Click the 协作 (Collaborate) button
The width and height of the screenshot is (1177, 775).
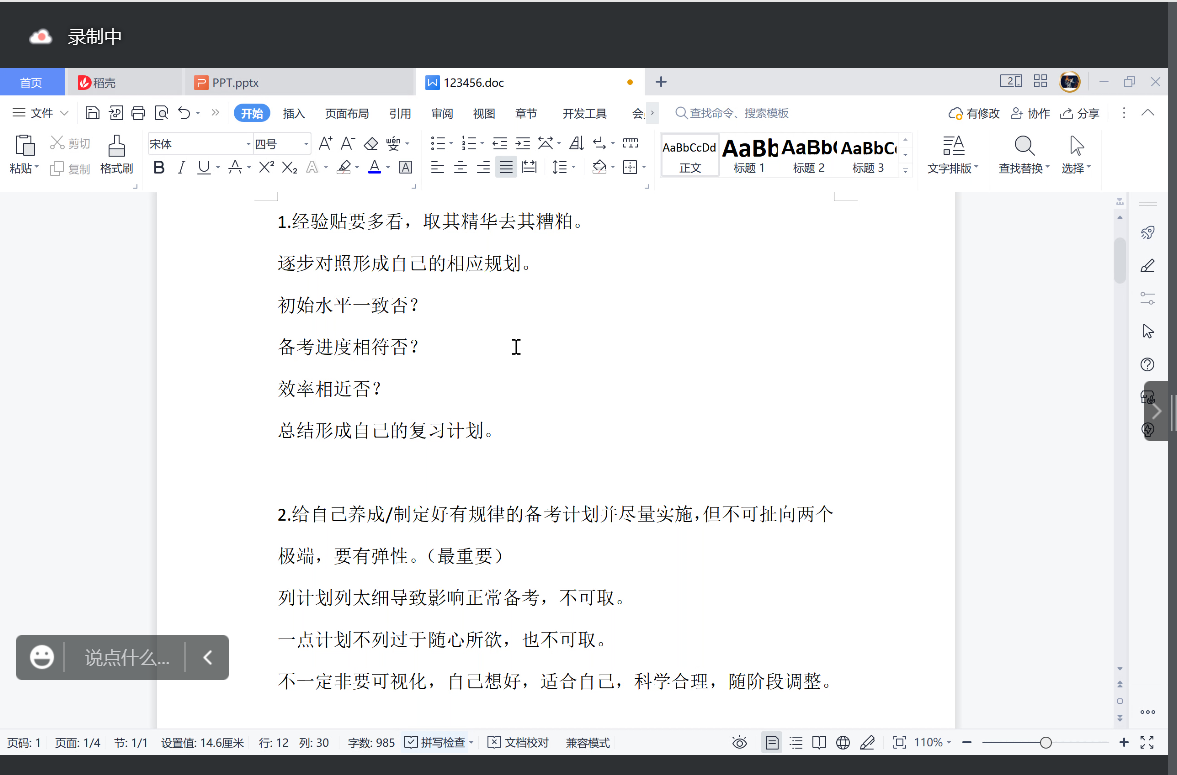click(1030, 113)
